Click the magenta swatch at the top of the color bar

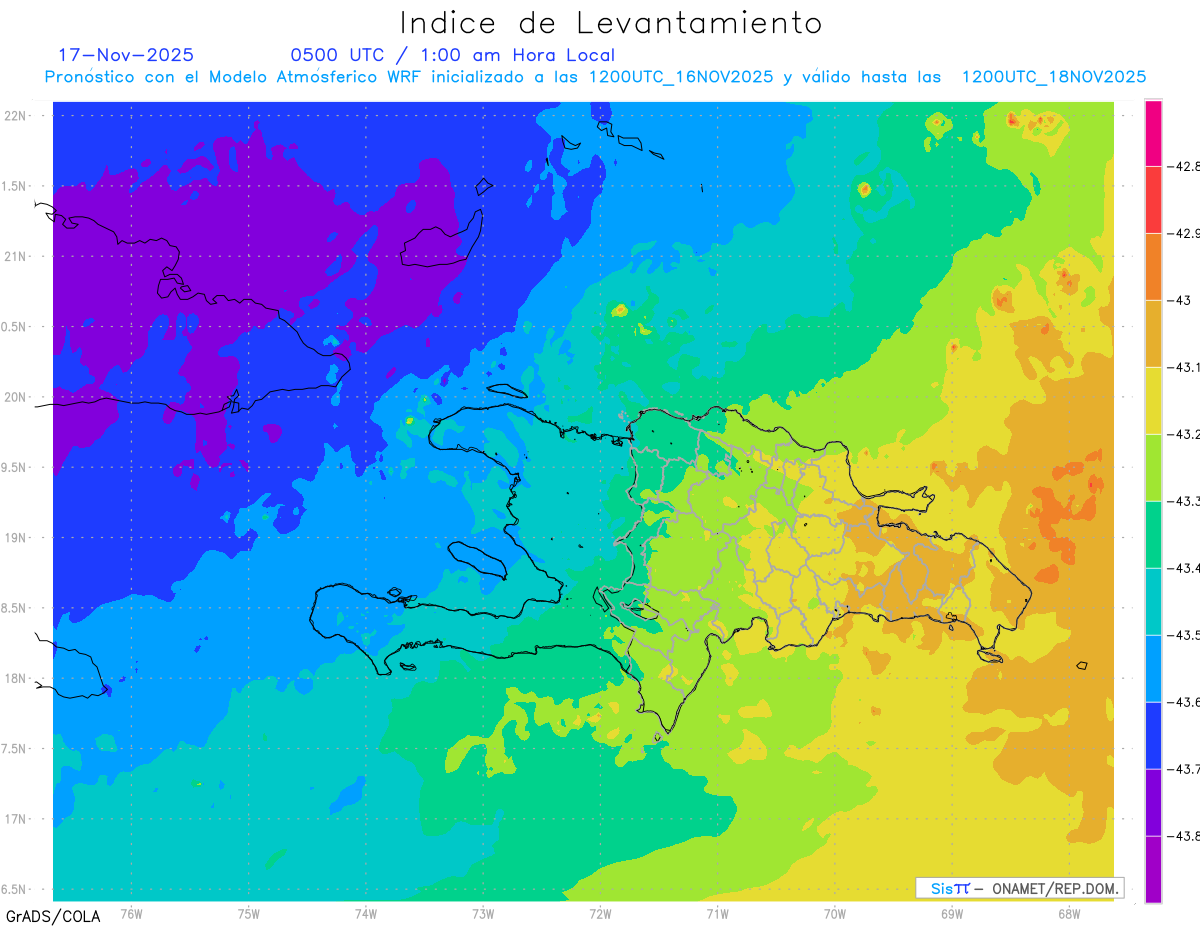(1153, 133)
